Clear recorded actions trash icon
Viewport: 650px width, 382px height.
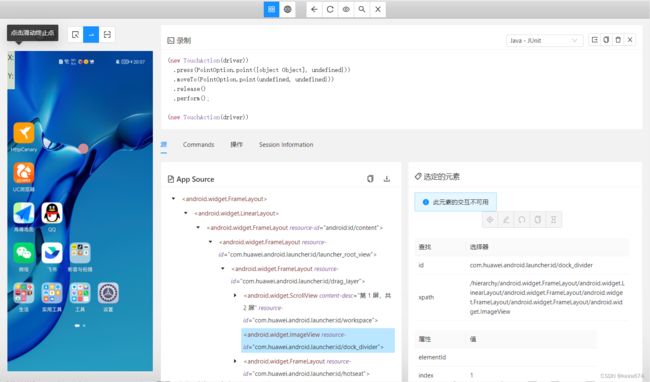coord(618,40)
